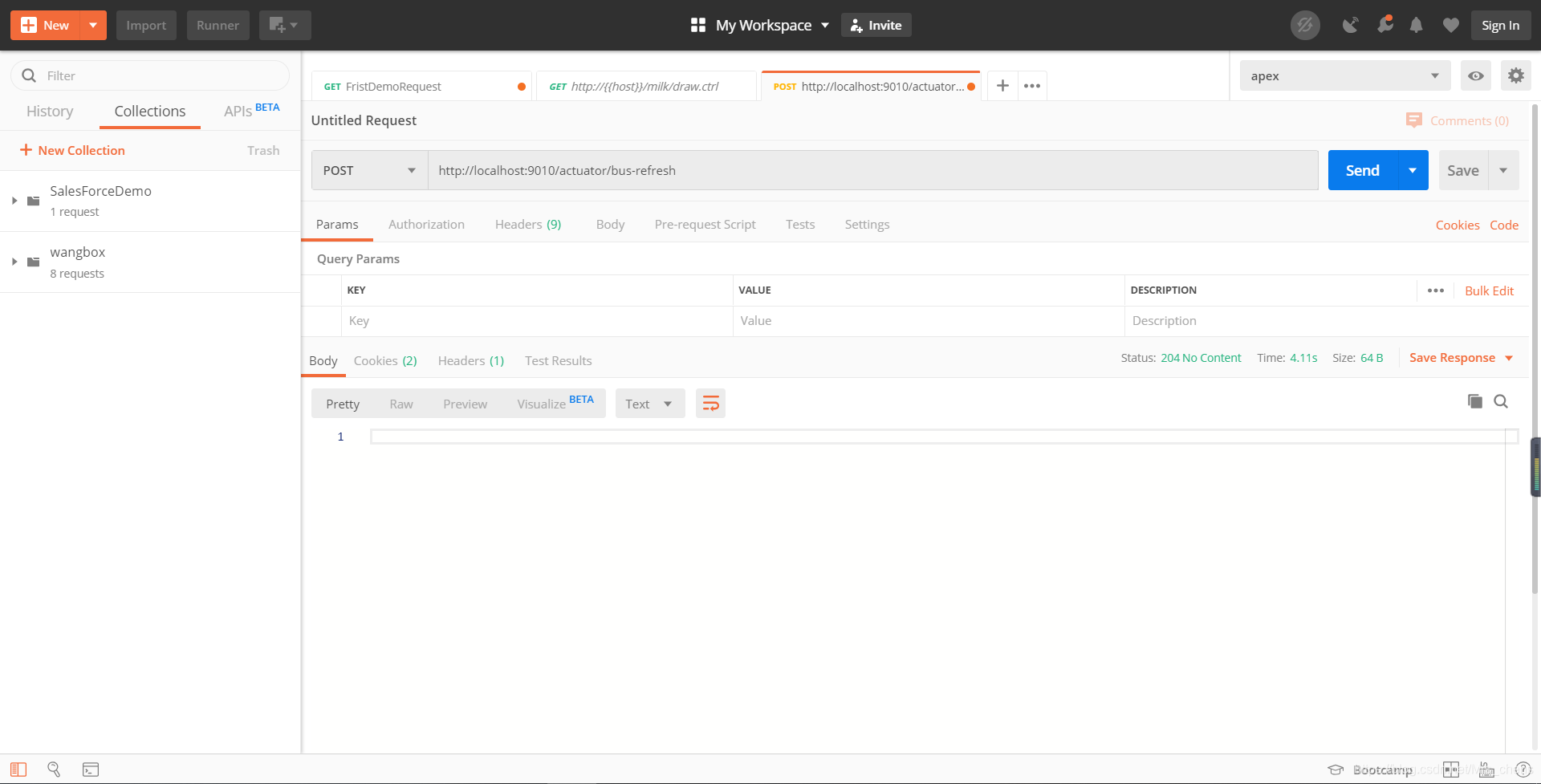Change HTTP method from POST dropdown

369,170
